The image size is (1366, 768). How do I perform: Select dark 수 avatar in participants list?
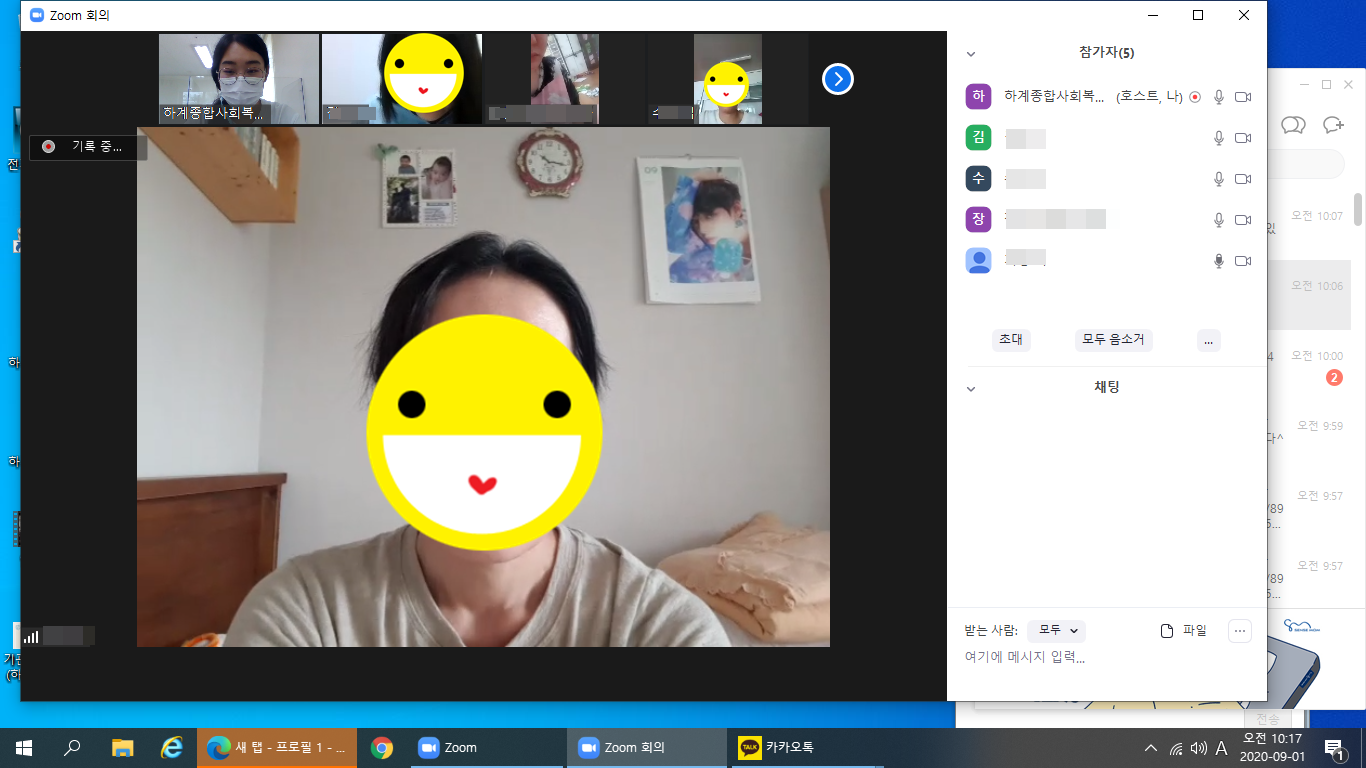click(978, 179)
